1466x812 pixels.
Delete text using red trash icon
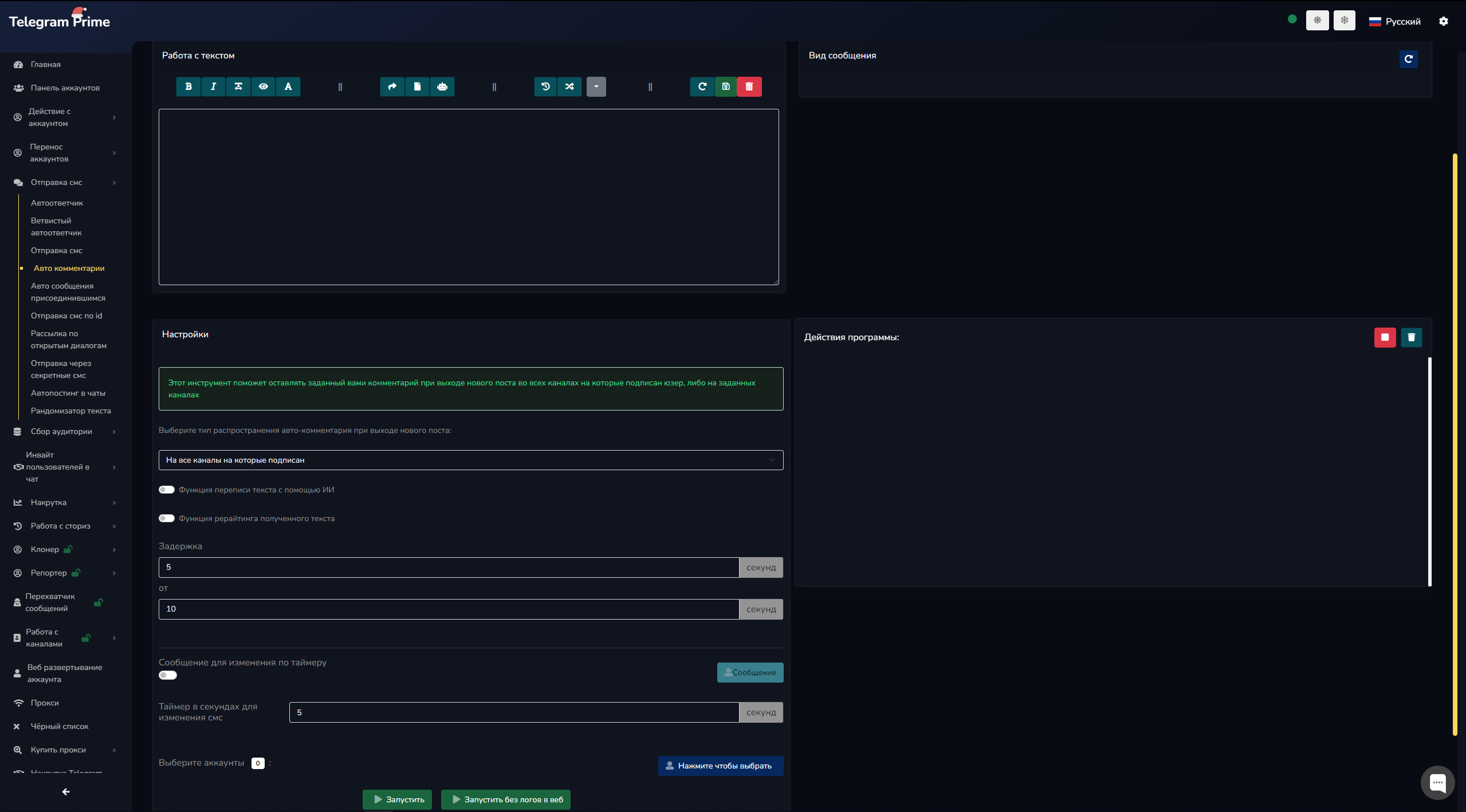click(x=749, y=86)
